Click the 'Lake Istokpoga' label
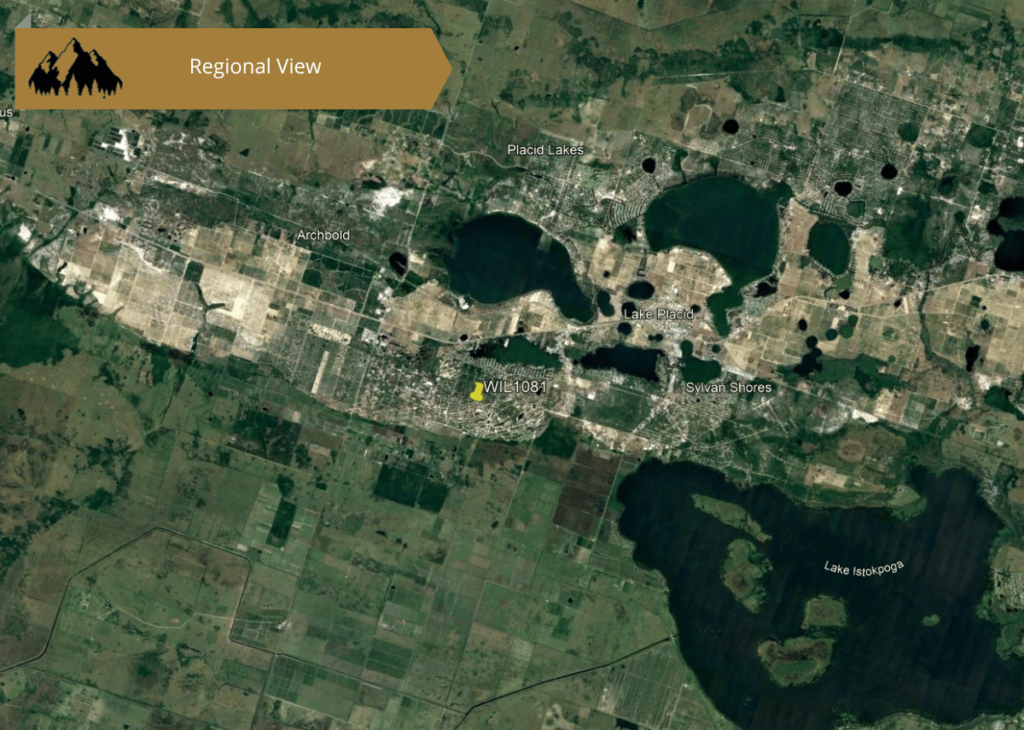Screen dimensions: 1024x730 point(863,569)
